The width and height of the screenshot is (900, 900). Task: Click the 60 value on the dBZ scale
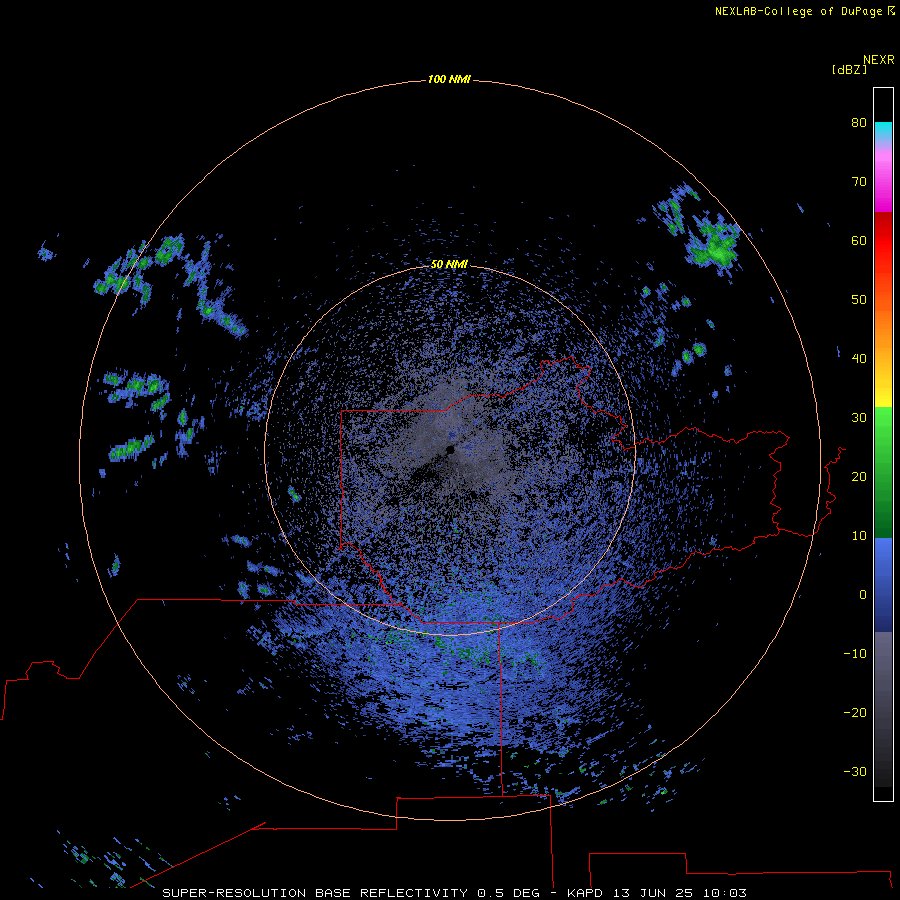click(x=859, y=240)
